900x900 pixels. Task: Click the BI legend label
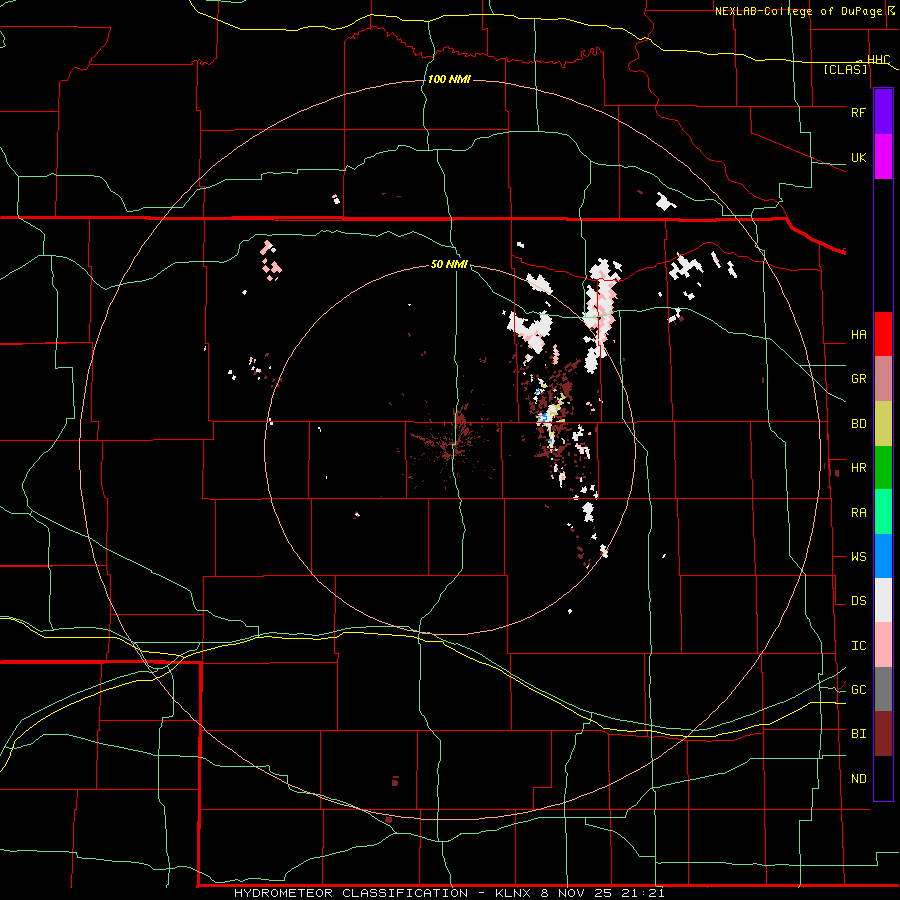tap(858, 734)
